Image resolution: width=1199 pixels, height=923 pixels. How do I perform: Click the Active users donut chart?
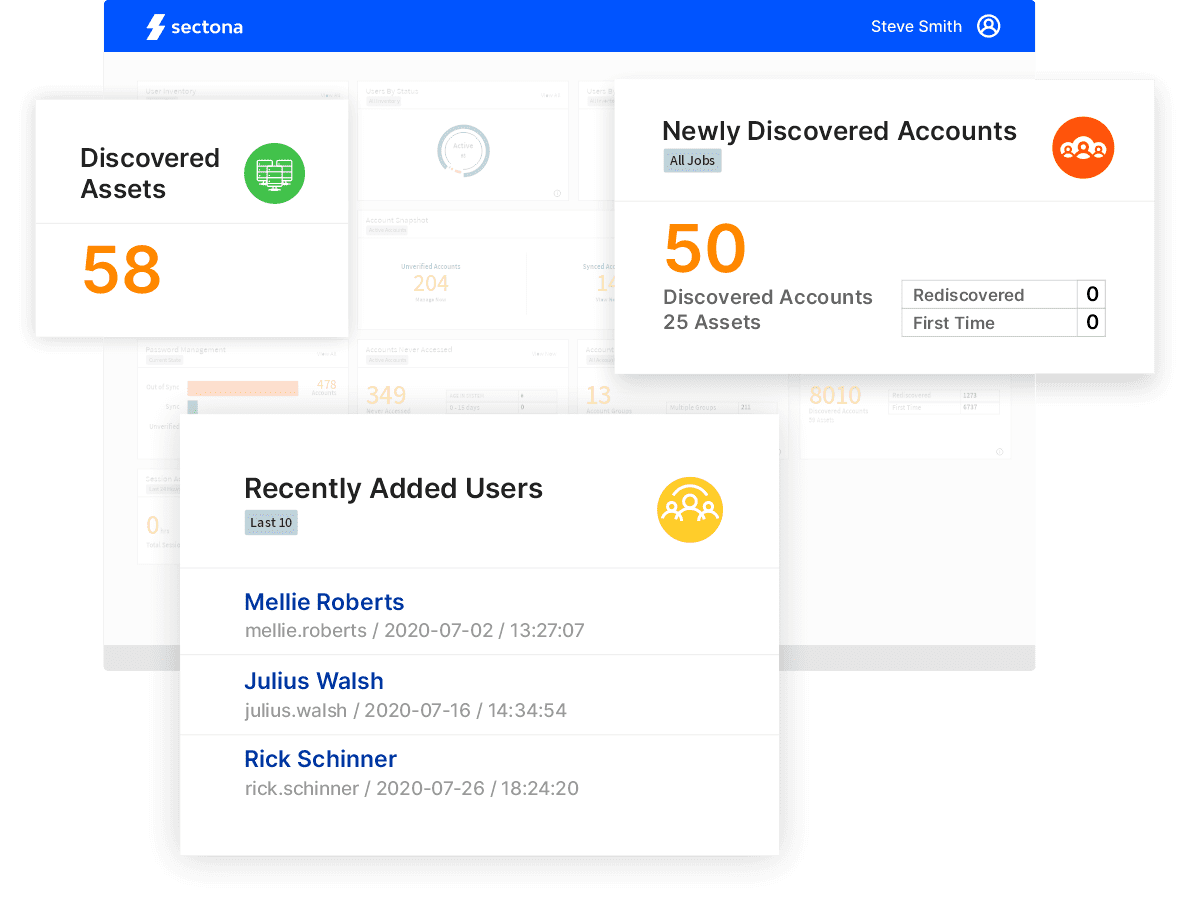(463, 151)
